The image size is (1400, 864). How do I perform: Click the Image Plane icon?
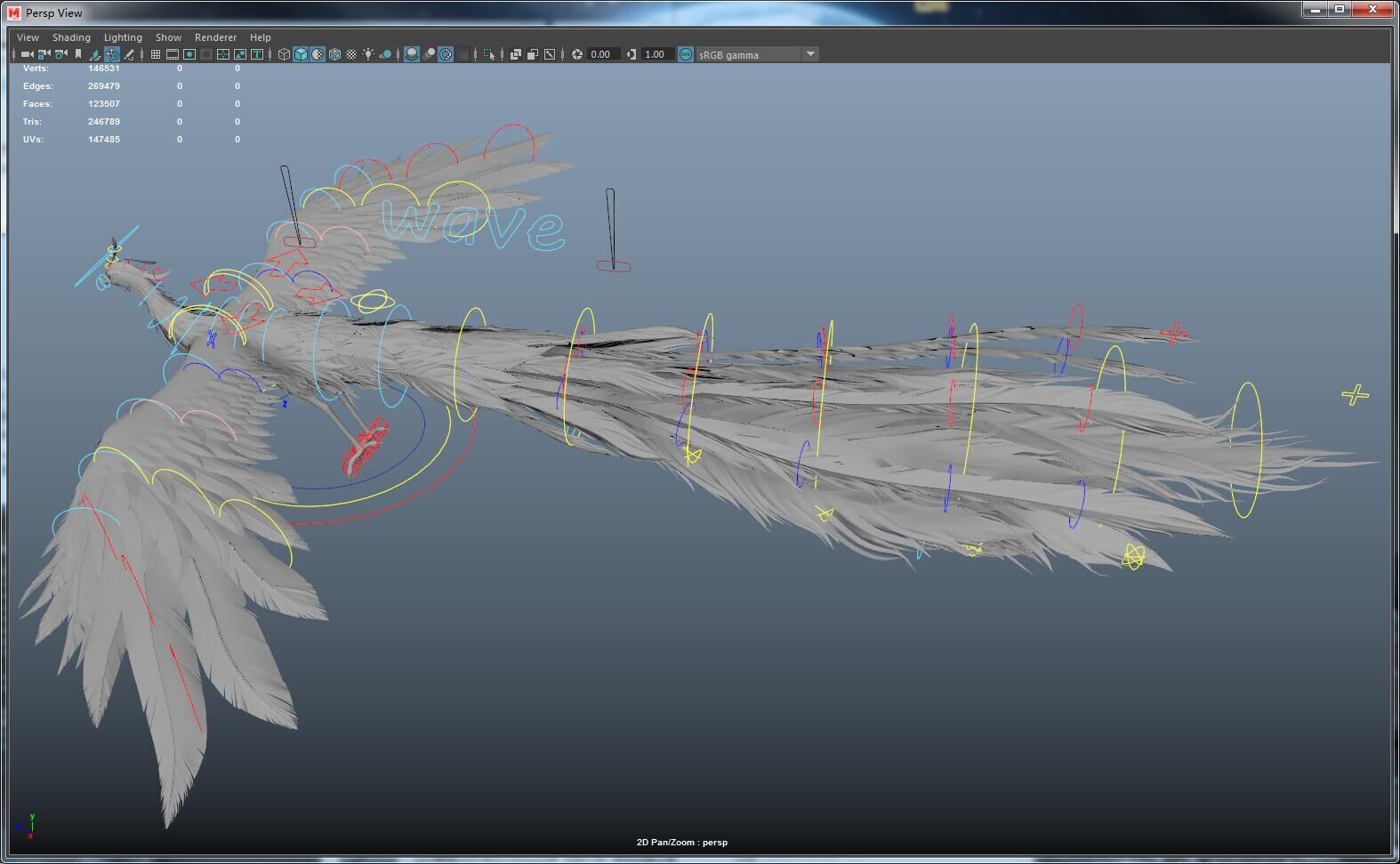click(95, 54)
